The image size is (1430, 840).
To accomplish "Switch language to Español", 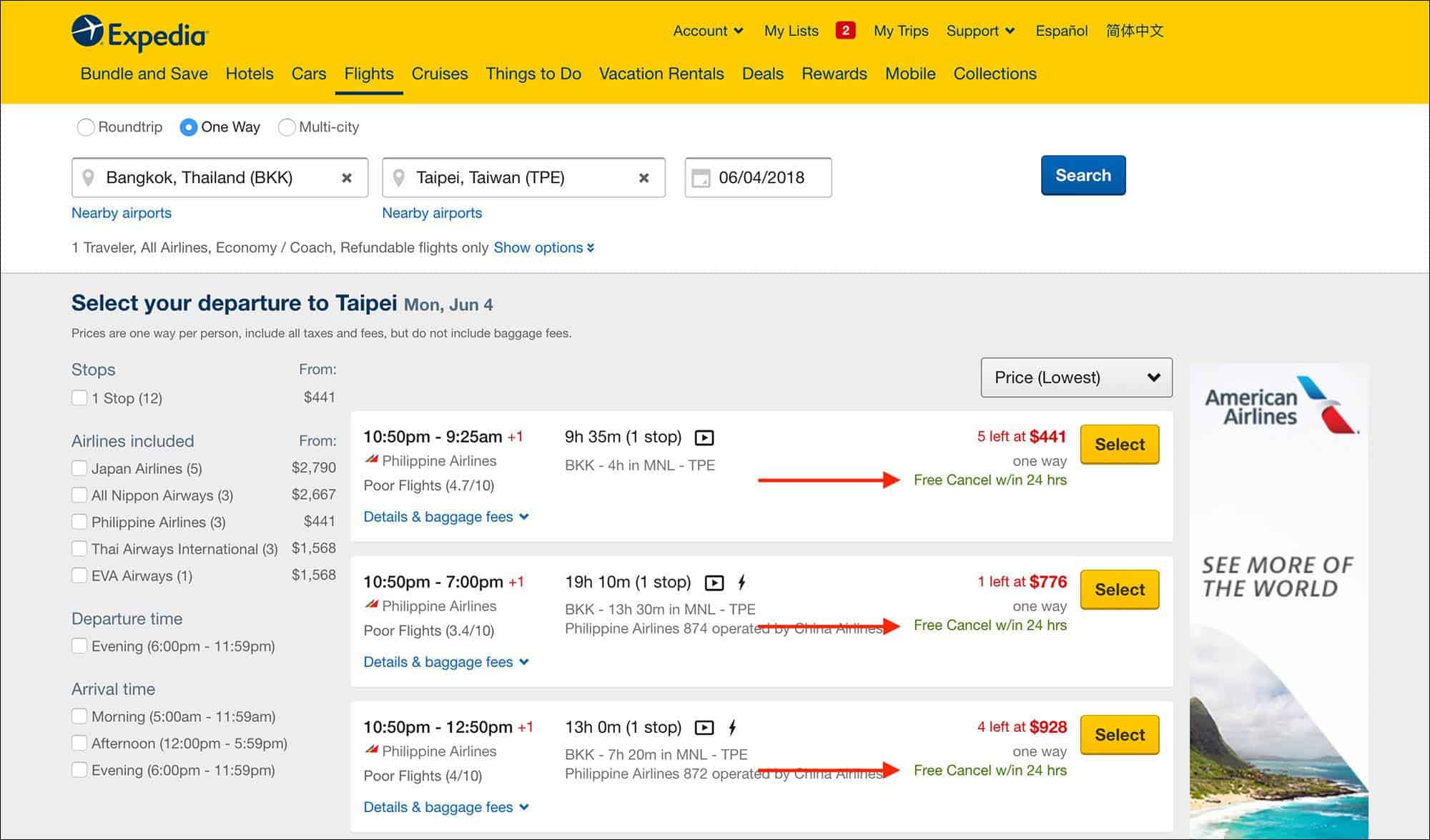I will pyautogui.click(x=1061, y=31).
